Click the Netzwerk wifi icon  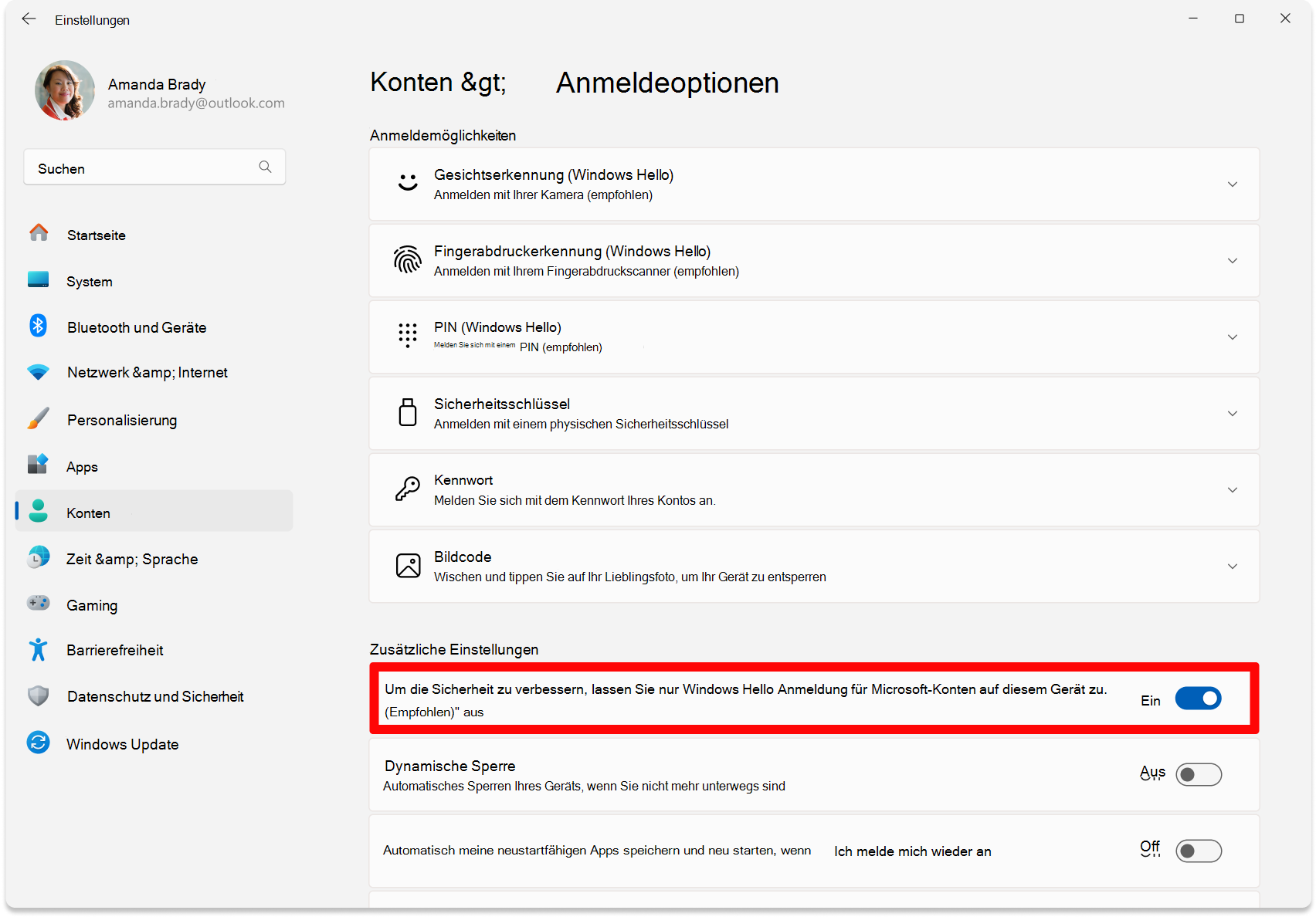(x=38, y=372)
